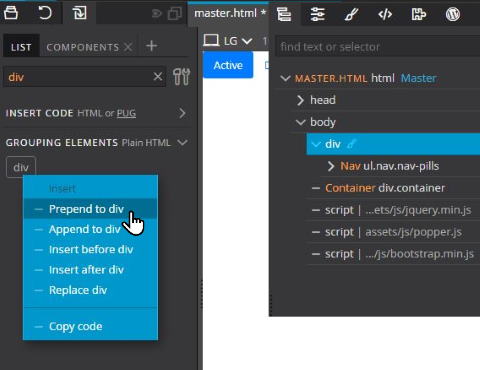Click the head row label
This screenshot has width=480, height=370.
tap(323, 100)
